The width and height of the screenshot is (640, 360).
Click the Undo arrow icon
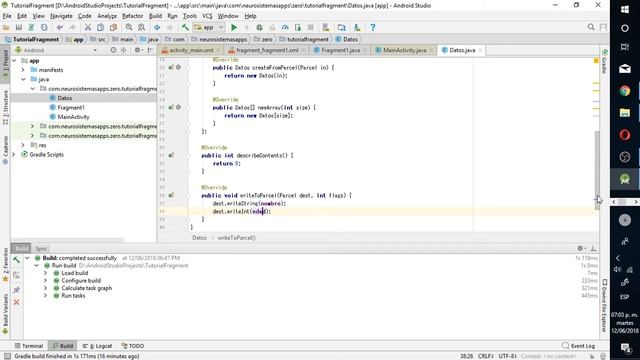[x=60, y=27]
